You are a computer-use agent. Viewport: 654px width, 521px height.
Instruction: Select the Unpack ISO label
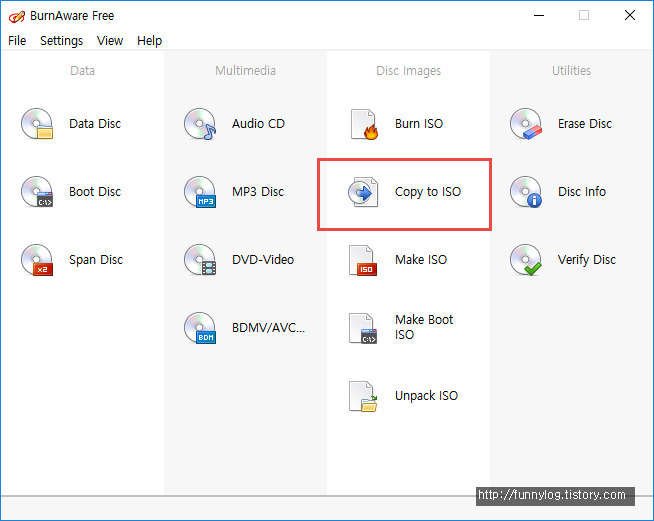tap(426, 396)
